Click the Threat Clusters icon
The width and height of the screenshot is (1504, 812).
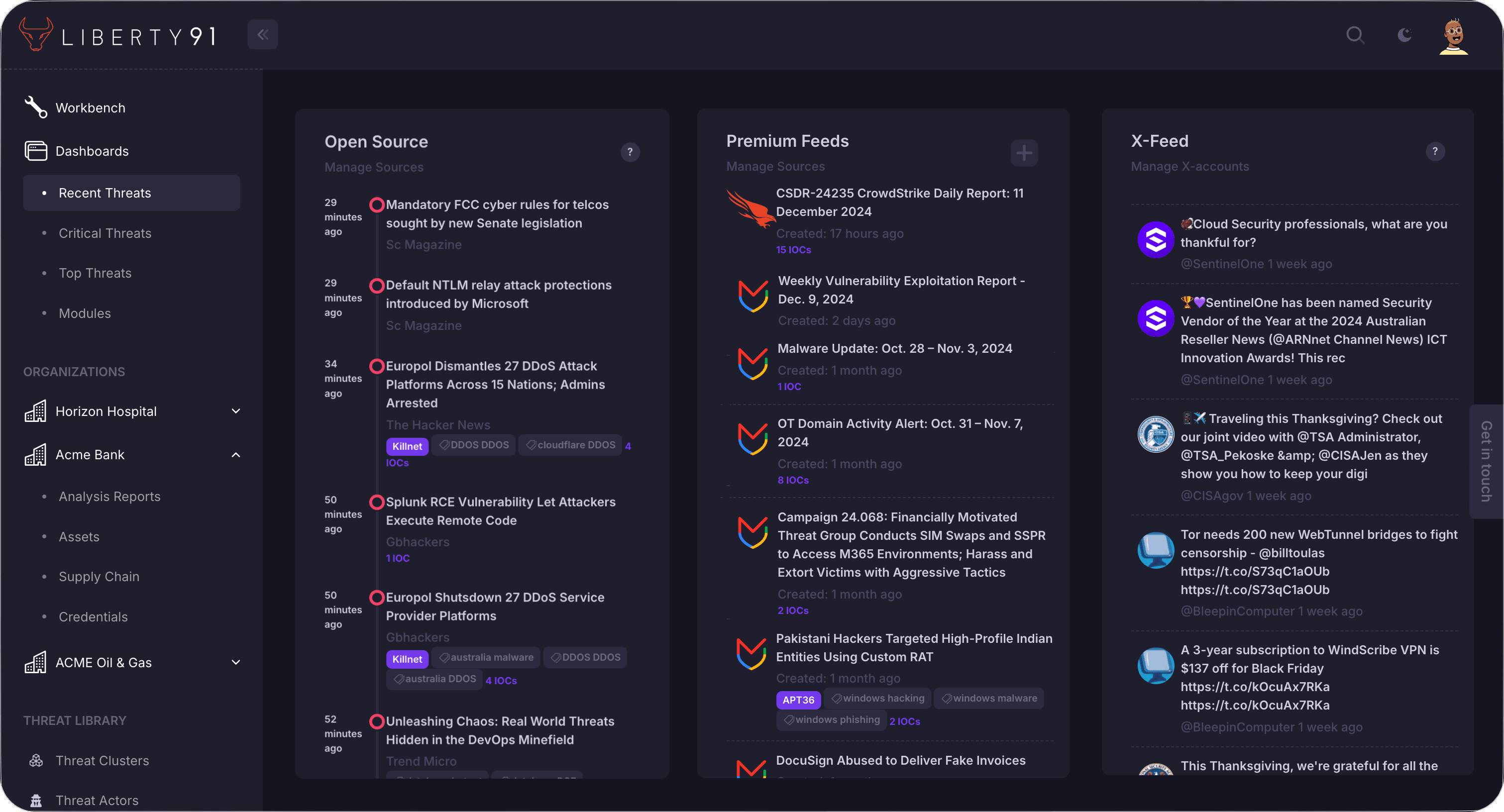click(36, 760)
